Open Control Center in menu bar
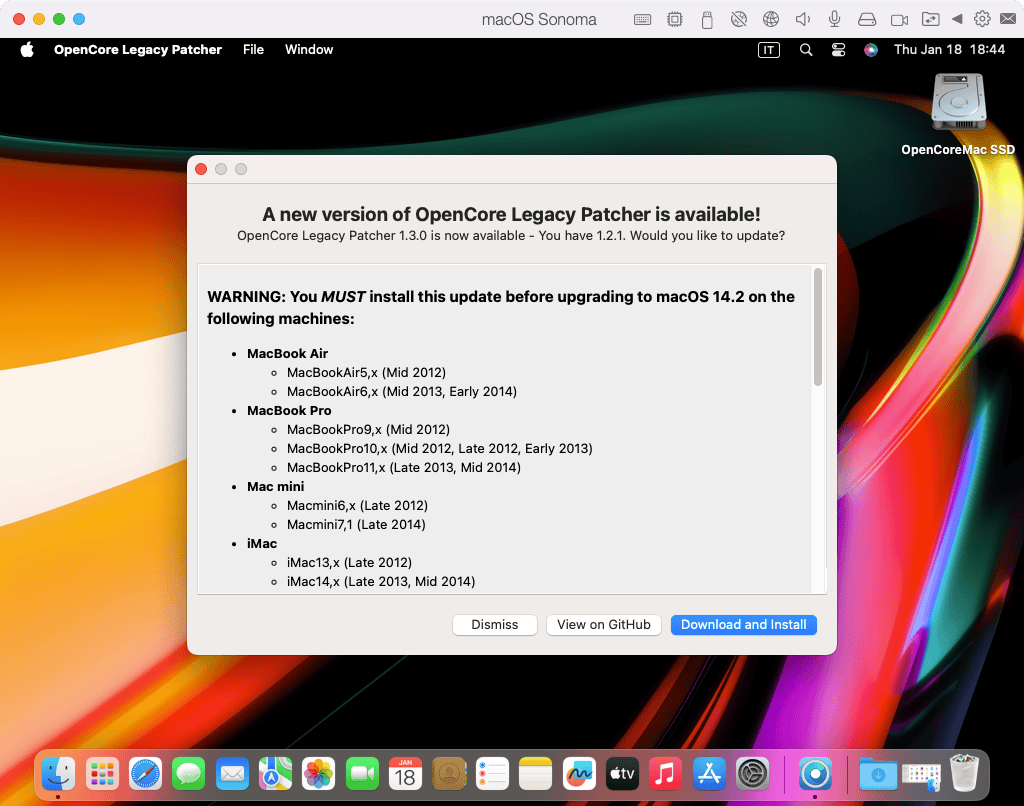1024x806 pixels. [838, 50]
